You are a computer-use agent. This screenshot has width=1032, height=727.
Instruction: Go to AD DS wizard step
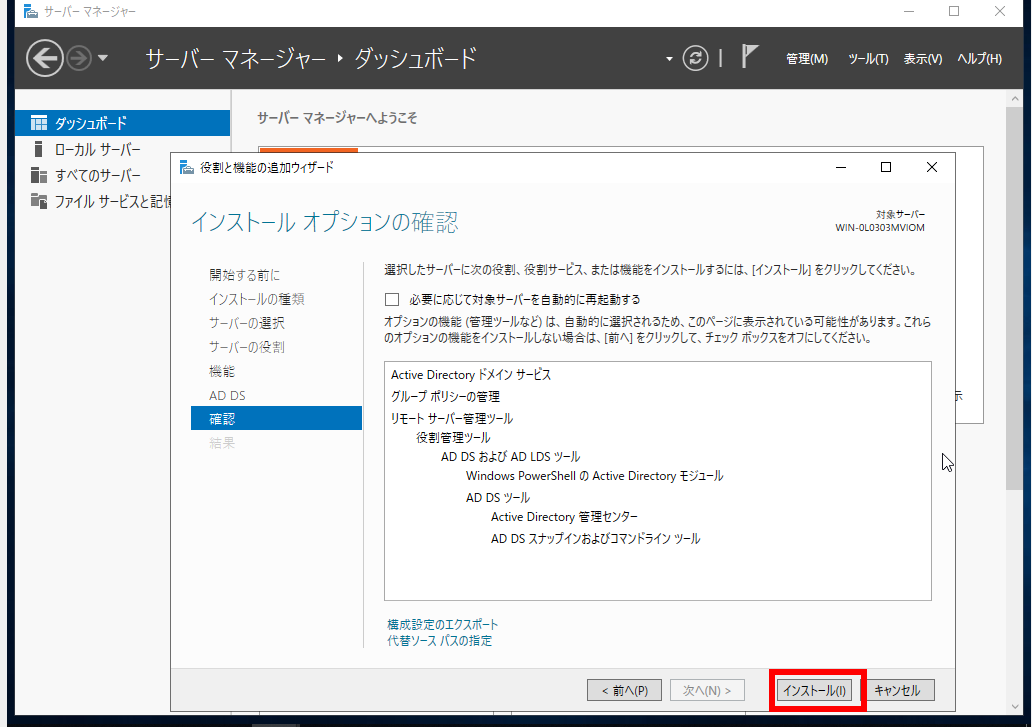(x=227, y=395)
